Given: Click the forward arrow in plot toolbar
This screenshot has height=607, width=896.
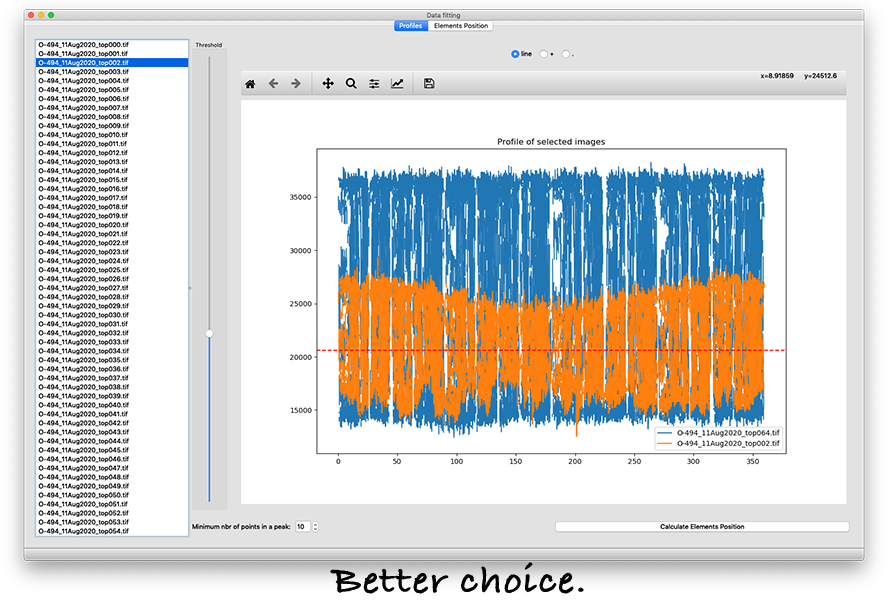Looking at the screenshot, I should pos(296,84).
